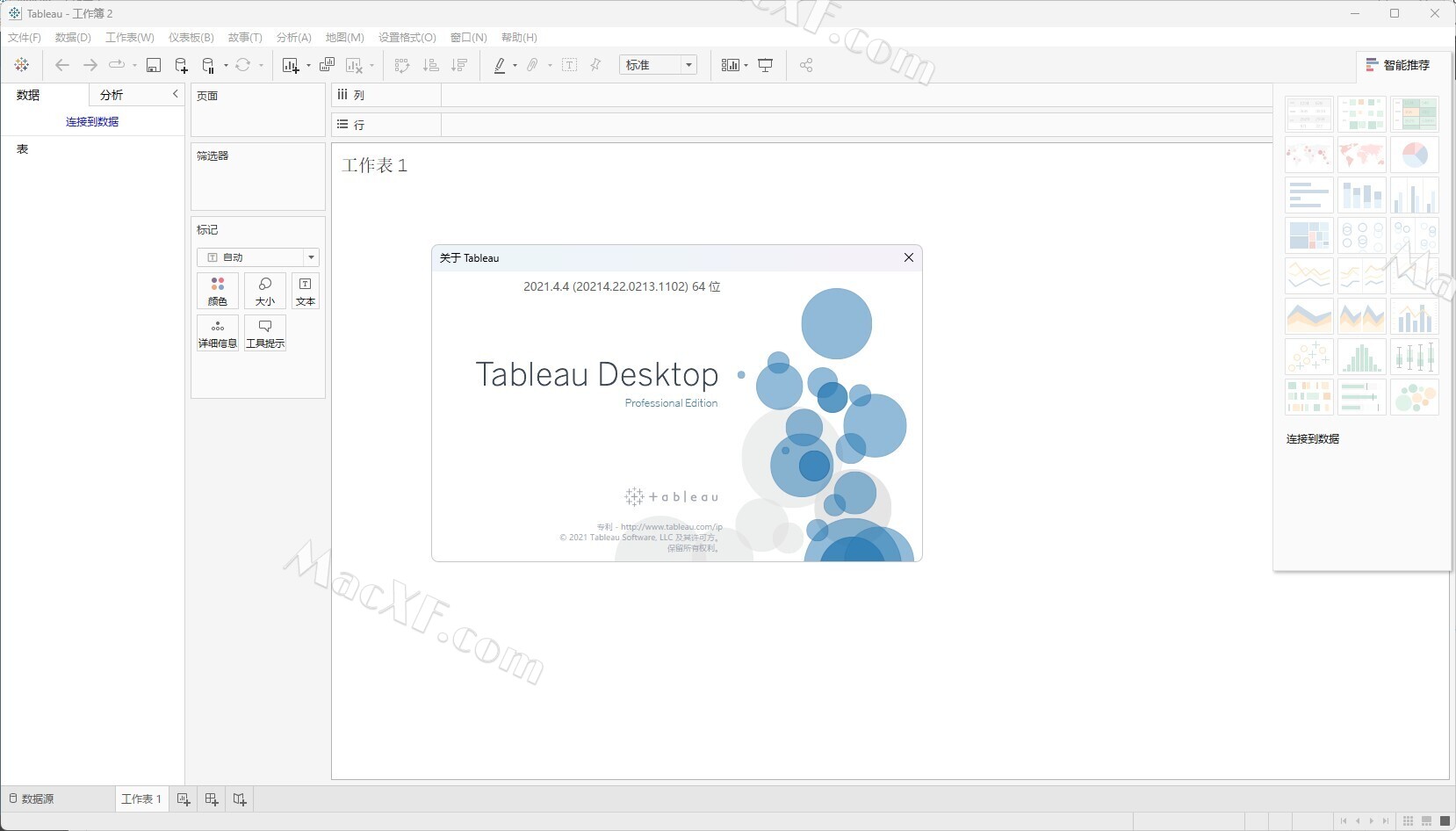Click the new dashboard tab icon at bottom
The image size is (1456, 831).
(x=212, y=799)
